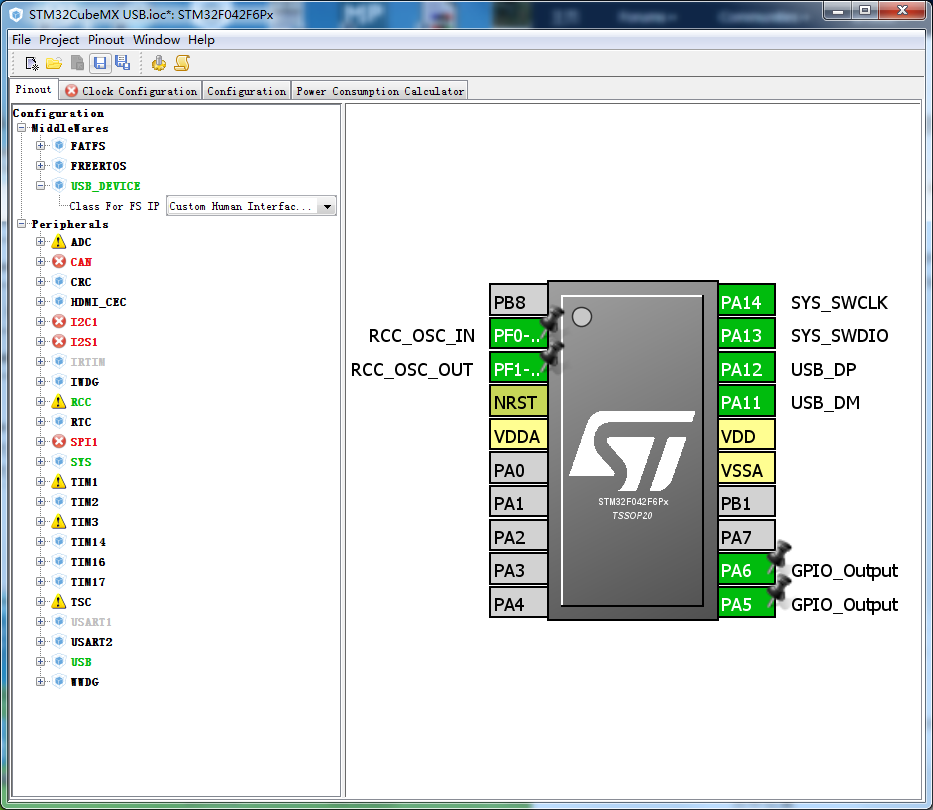This screenshot has width=933, height=810.
Task: Select the TIM14 peripheral label
Action: coord(88,542)
